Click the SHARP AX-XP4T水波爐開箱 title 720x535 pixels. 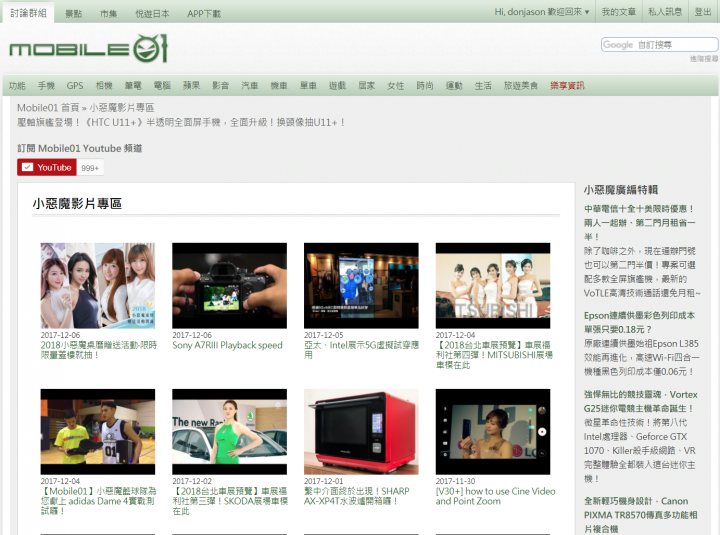[357, 496]
